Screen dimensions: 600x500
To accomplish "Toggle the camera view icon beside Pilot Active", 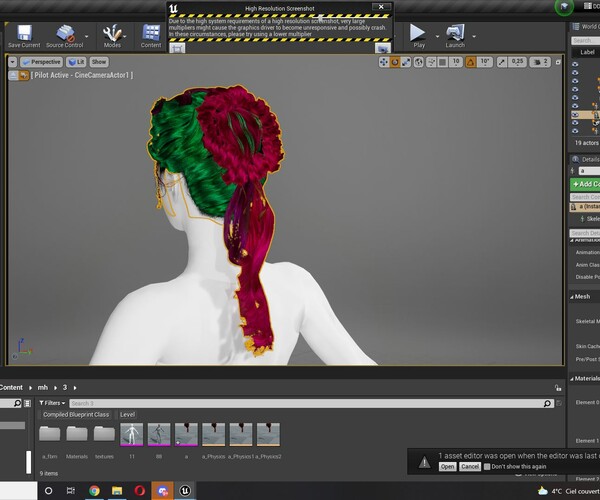I will 24,75.
